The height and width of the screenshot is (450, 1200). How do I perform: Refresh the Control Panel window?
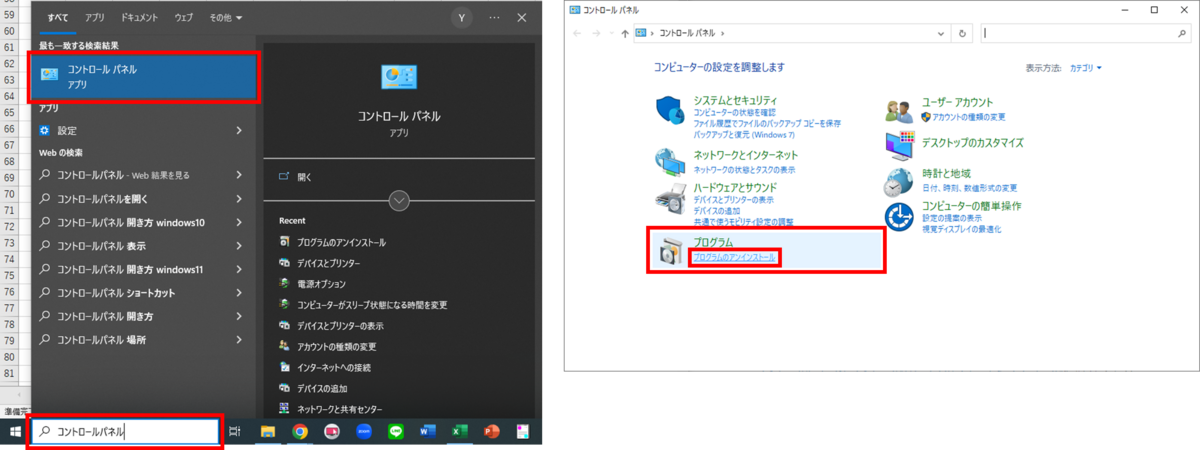click(x=962, y=33)
